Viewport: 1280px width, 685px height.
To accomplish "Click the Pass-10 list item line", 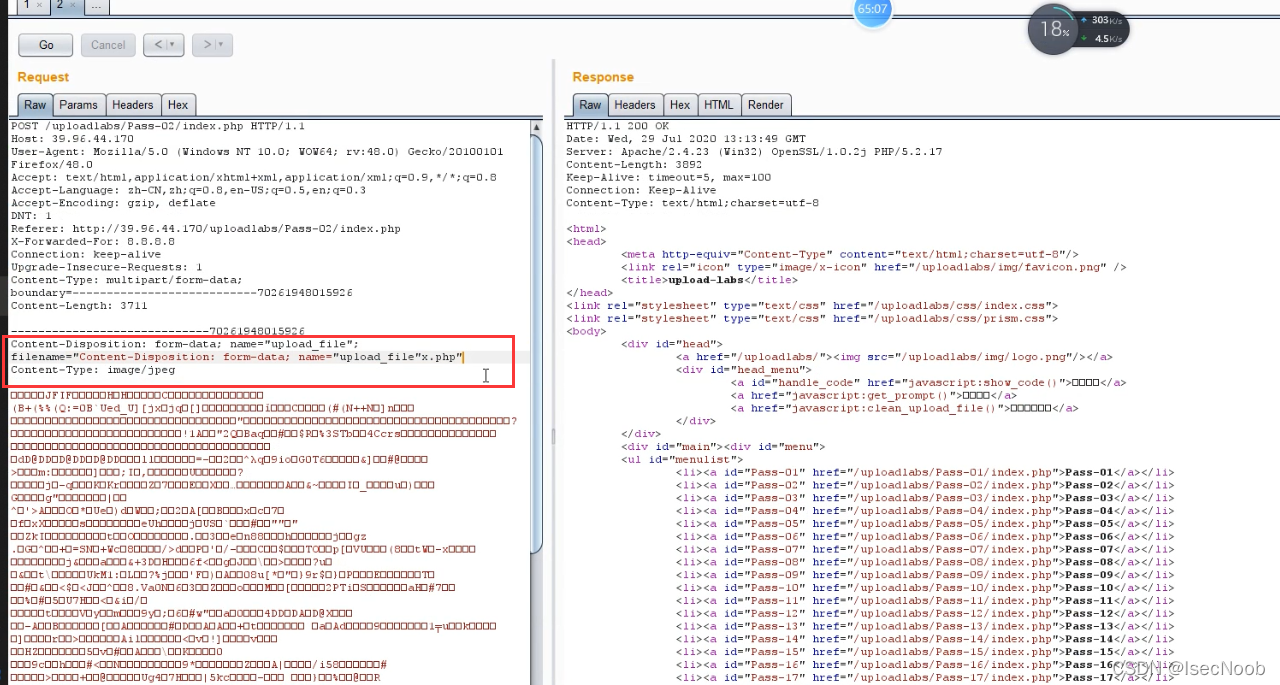I will [x=924, y=587].
